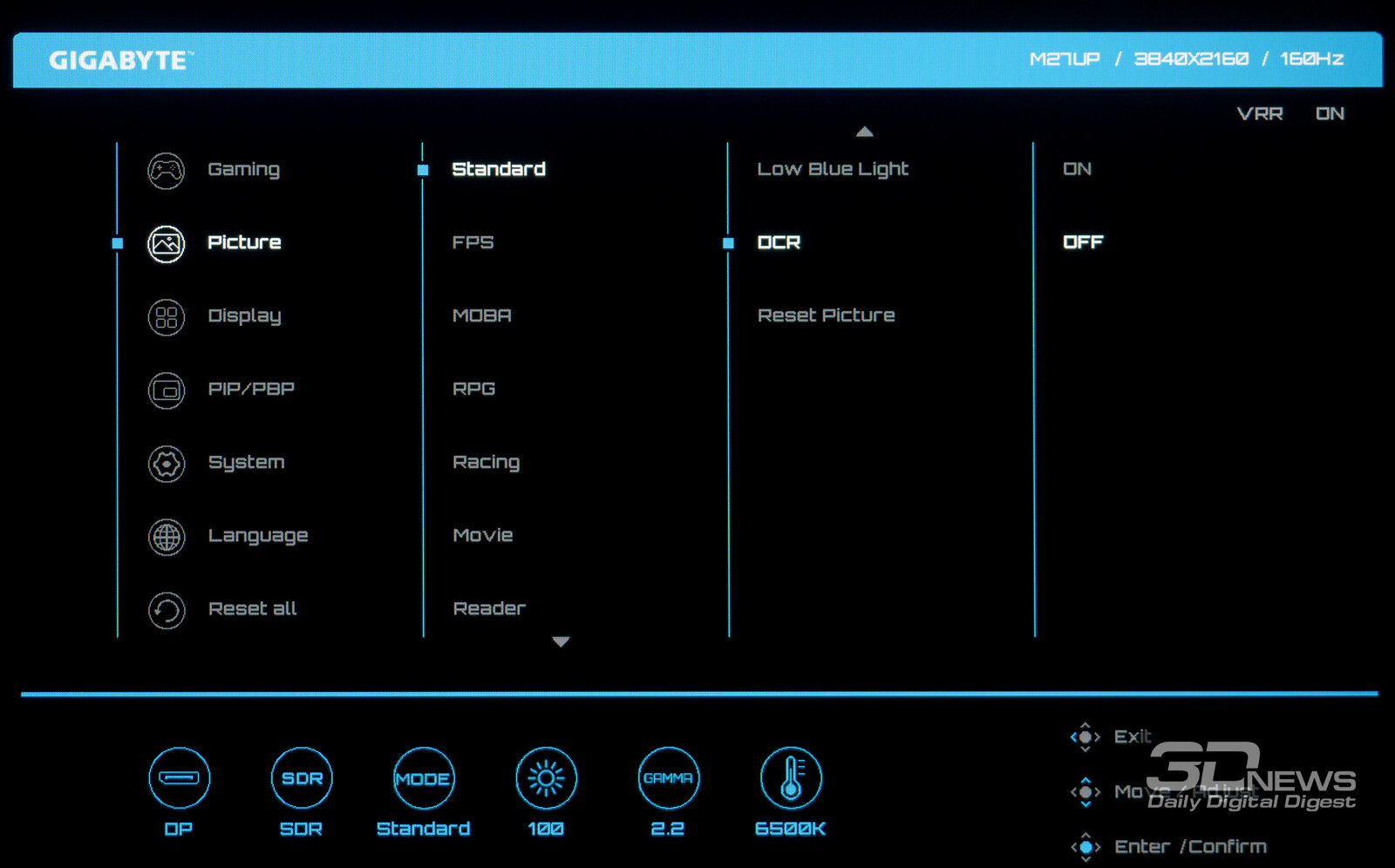Click the Language globe icon
This screenshot has width=1395, height=868.
click(166, 537)
